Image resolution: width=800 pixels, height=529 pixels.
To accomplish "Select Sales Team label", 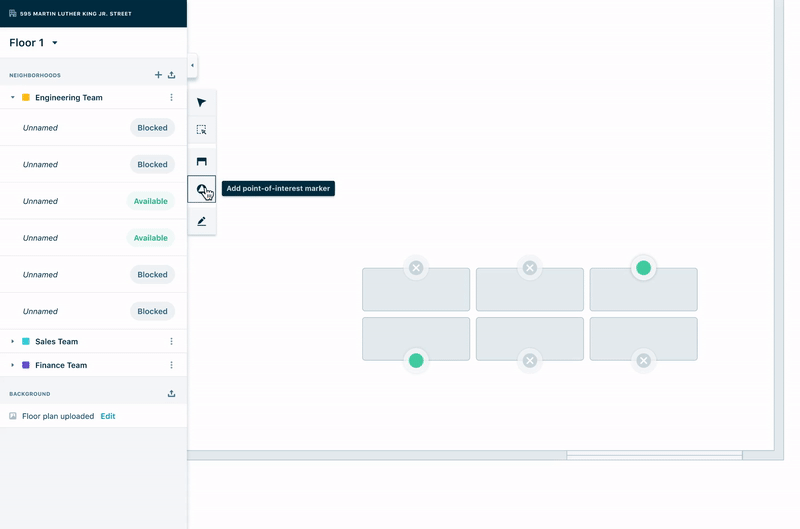I will pyautogui.click(x=57, y=341).
